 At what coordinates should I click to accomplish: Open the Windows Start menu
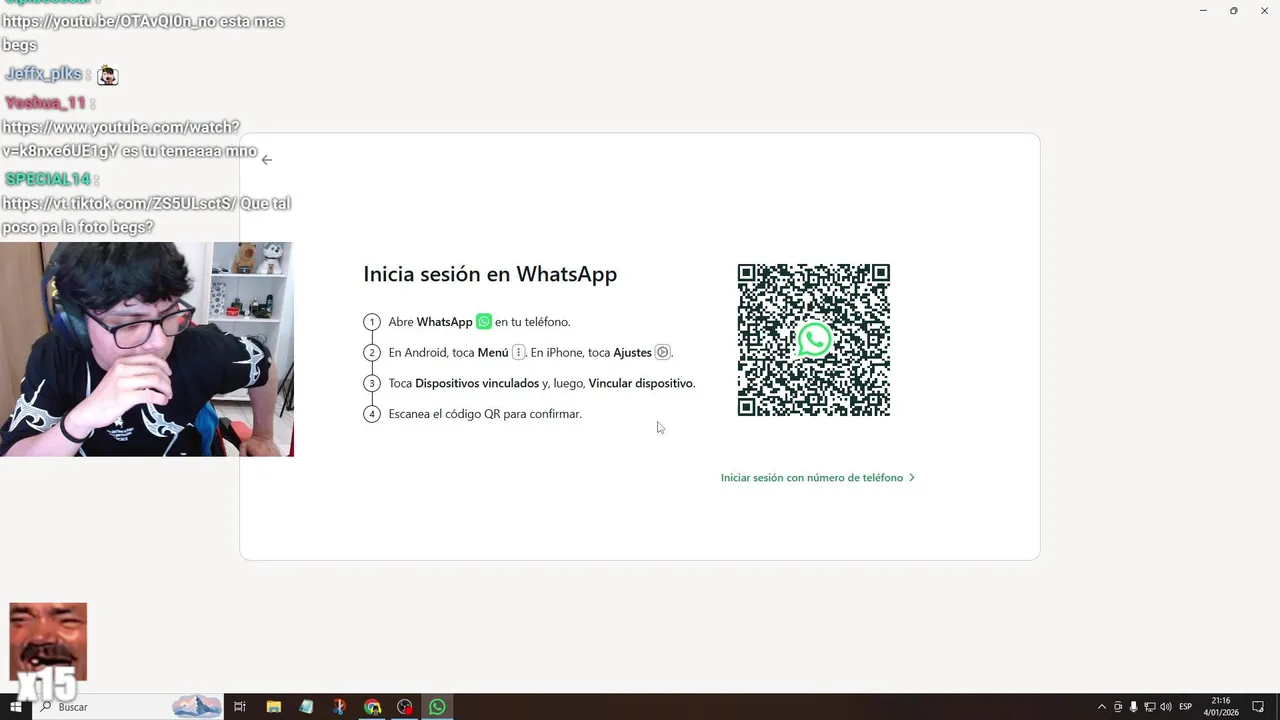point(15,707)
